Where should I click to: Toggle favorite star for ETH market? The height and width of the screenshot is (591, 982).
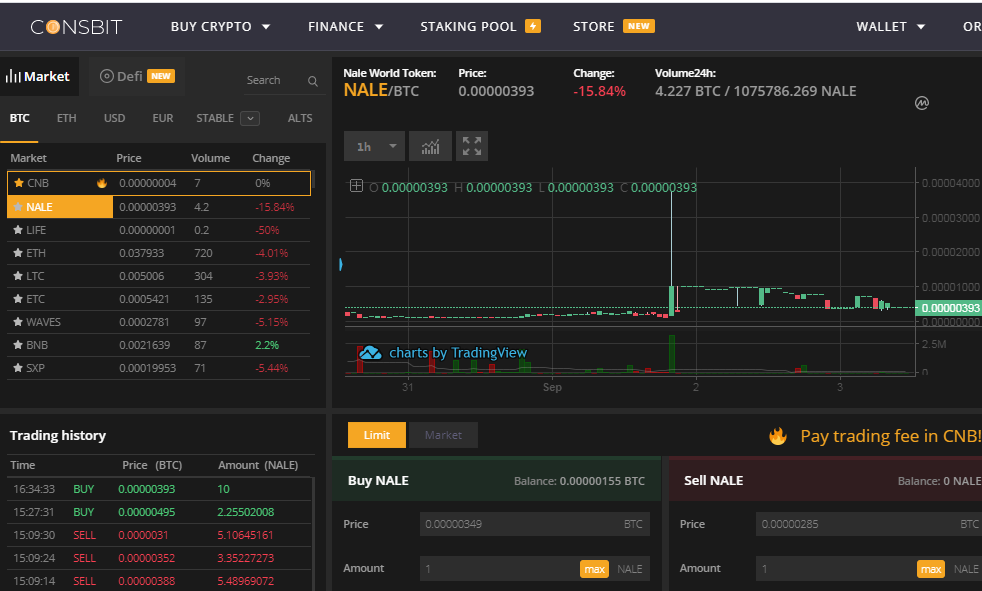tap(17, 253)
